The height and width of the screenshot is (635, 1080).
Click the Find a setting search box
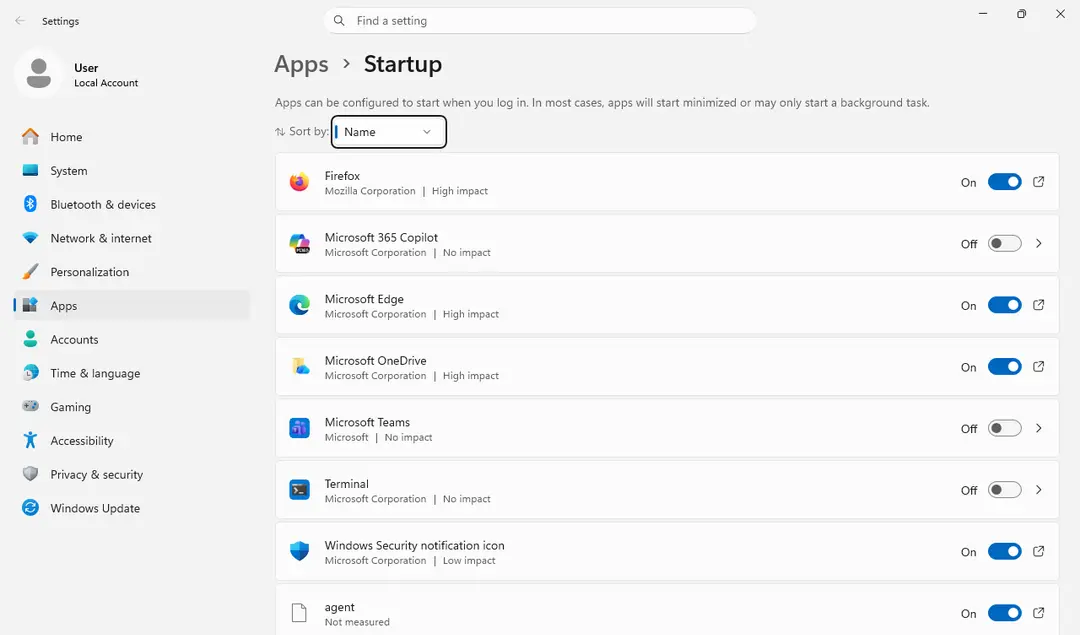click(x=540, y=21)
